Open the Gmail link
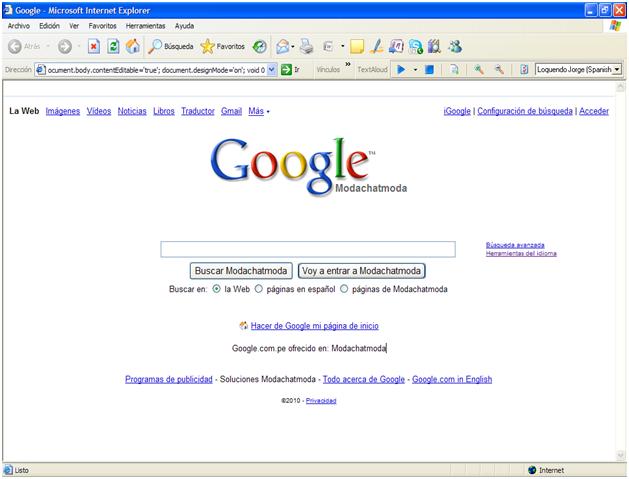Viewport: 629px width, 479px height. 231,111
